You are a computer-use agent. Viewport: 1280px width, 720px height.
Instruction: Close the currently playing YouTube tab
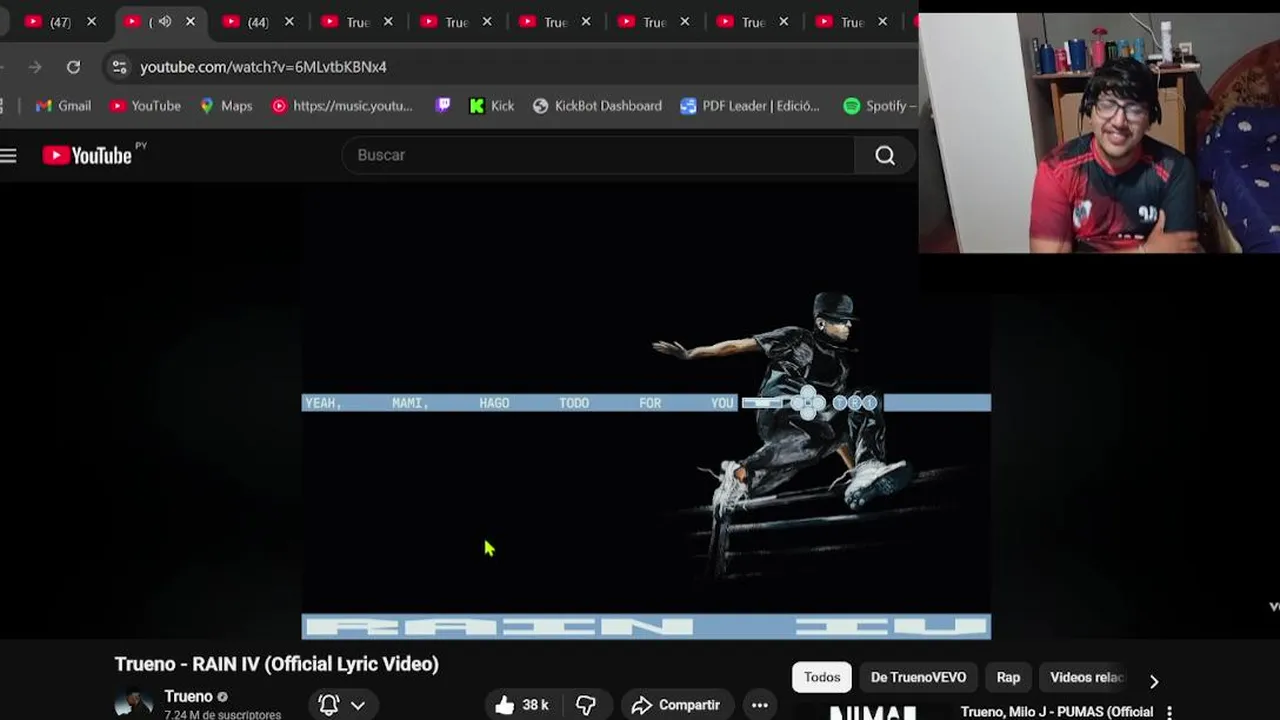[190, 22]
